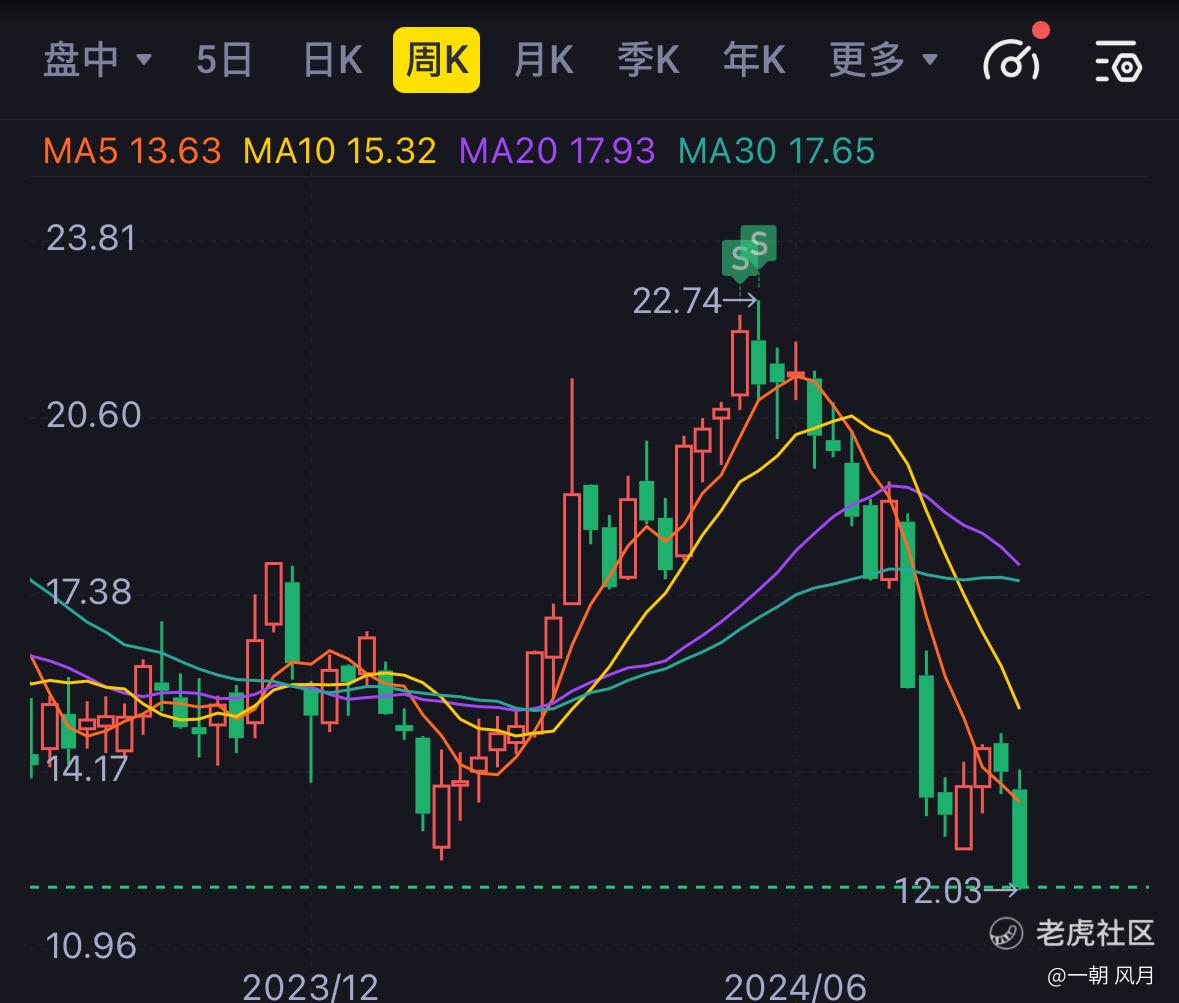Select the highlighted 周K weekly tab
This screenshot has height=1003, width=1179.
(436, 59)
